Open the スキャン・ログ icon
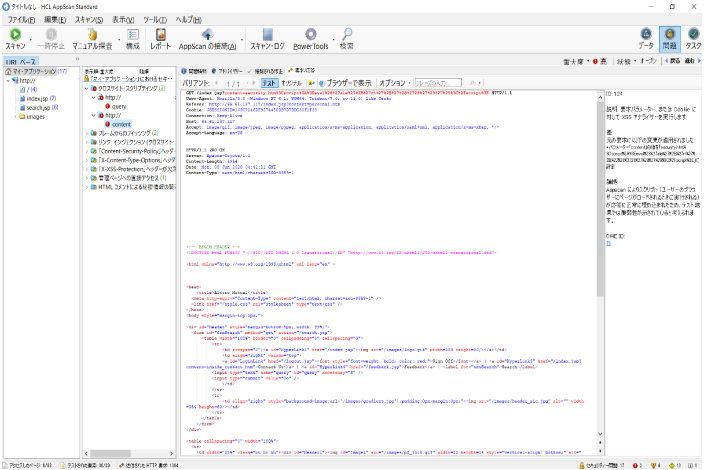The image size is (704, 470). 268,35
